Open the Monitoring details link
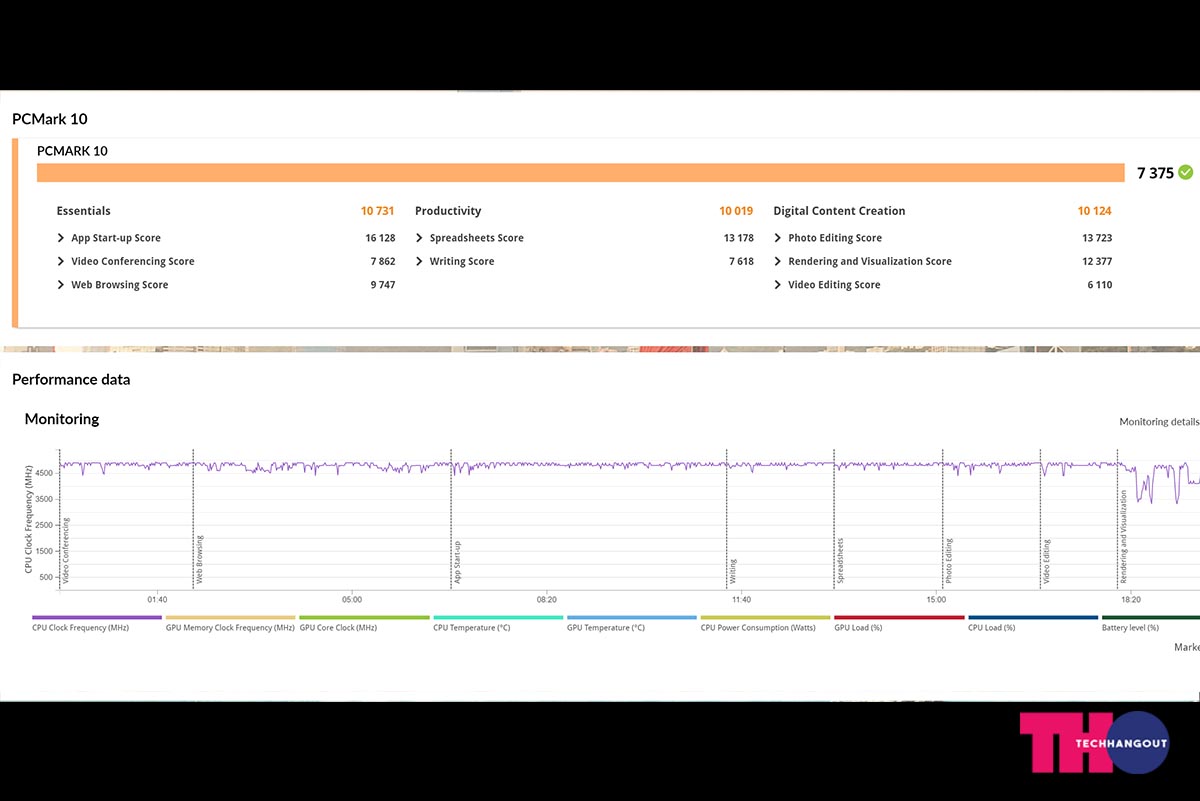The height and width of the screenshot is (801, 1200). pyautogui.click(x=1159, y=422)
